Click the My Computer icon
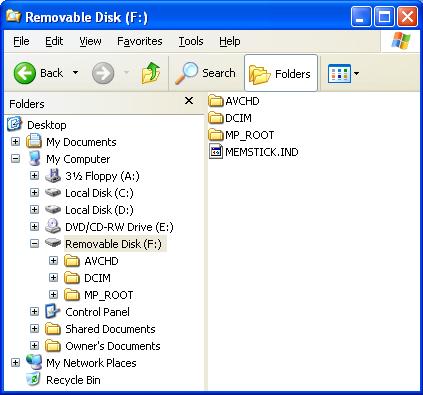 pyautogui.click(x=34, y=158)
